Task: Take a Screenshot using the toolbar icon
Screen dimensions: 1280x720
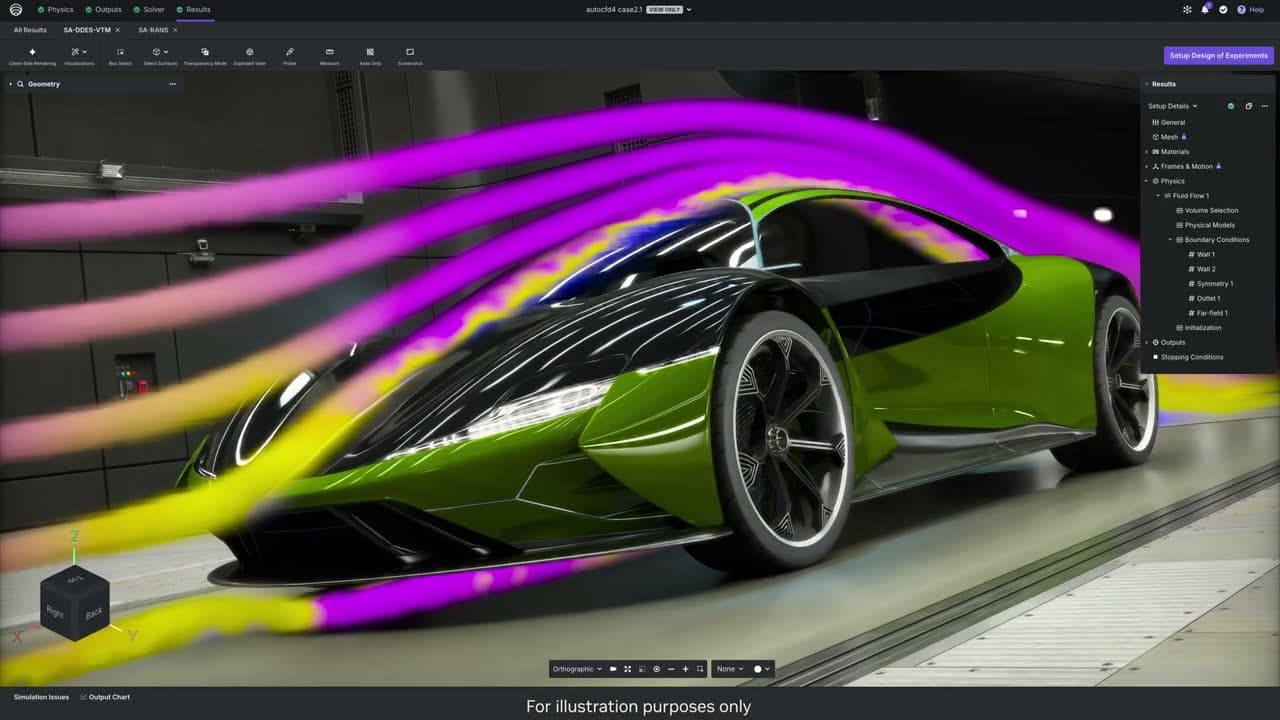Action: coord(410,52)
